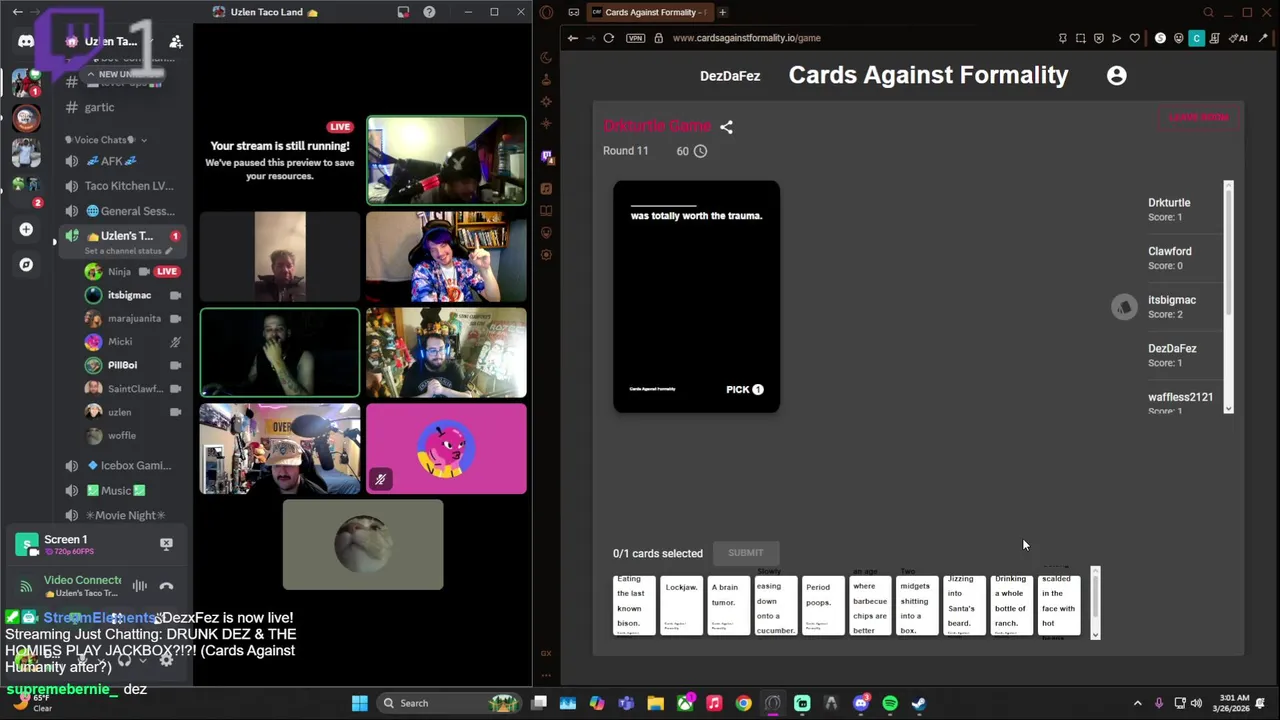
Task: Click scrollbar of the card hand
Action: tap(1095, 603)
